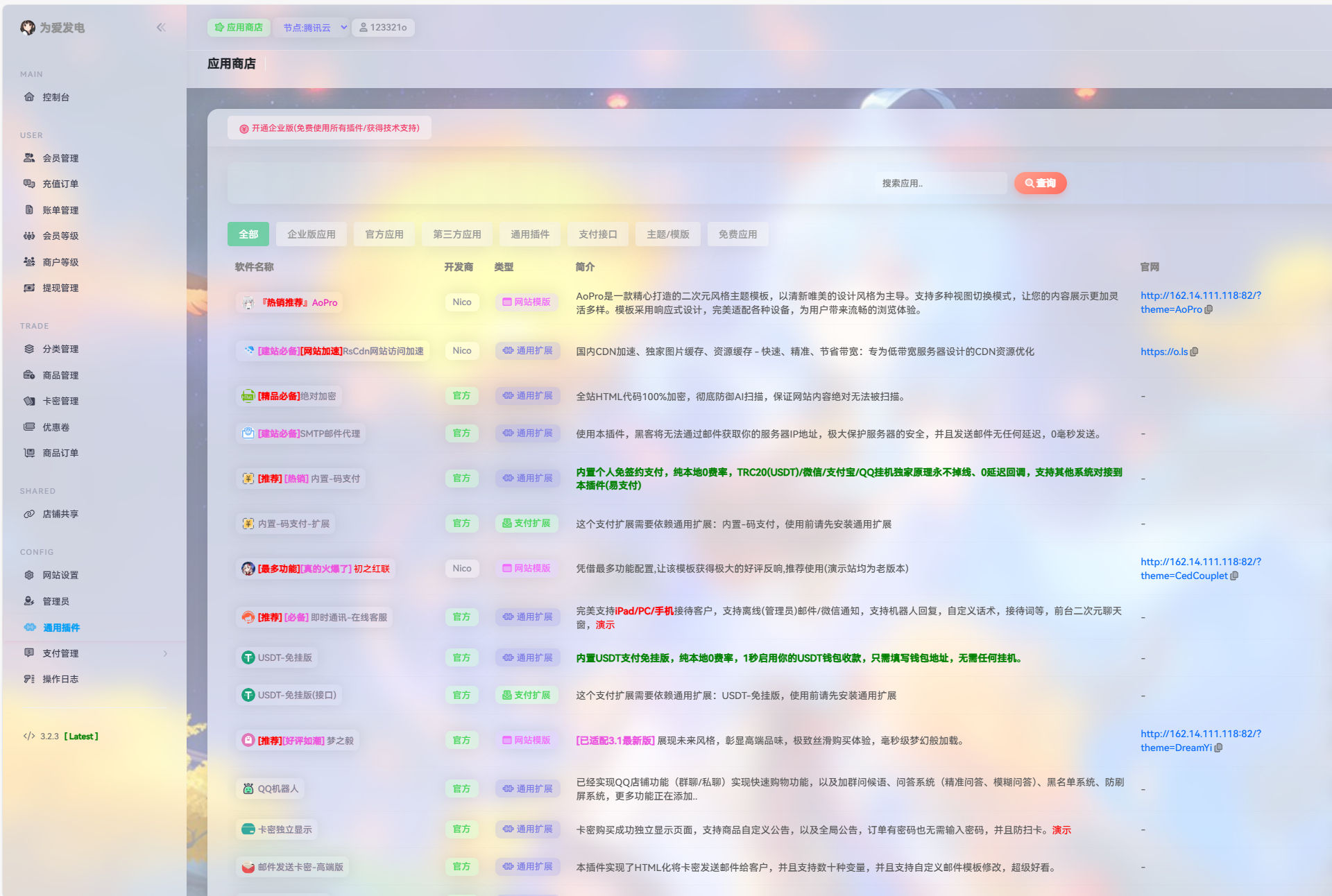Expand the 支付管理 submenu arrow
The image size is (1332, 896).
(165, 653)
